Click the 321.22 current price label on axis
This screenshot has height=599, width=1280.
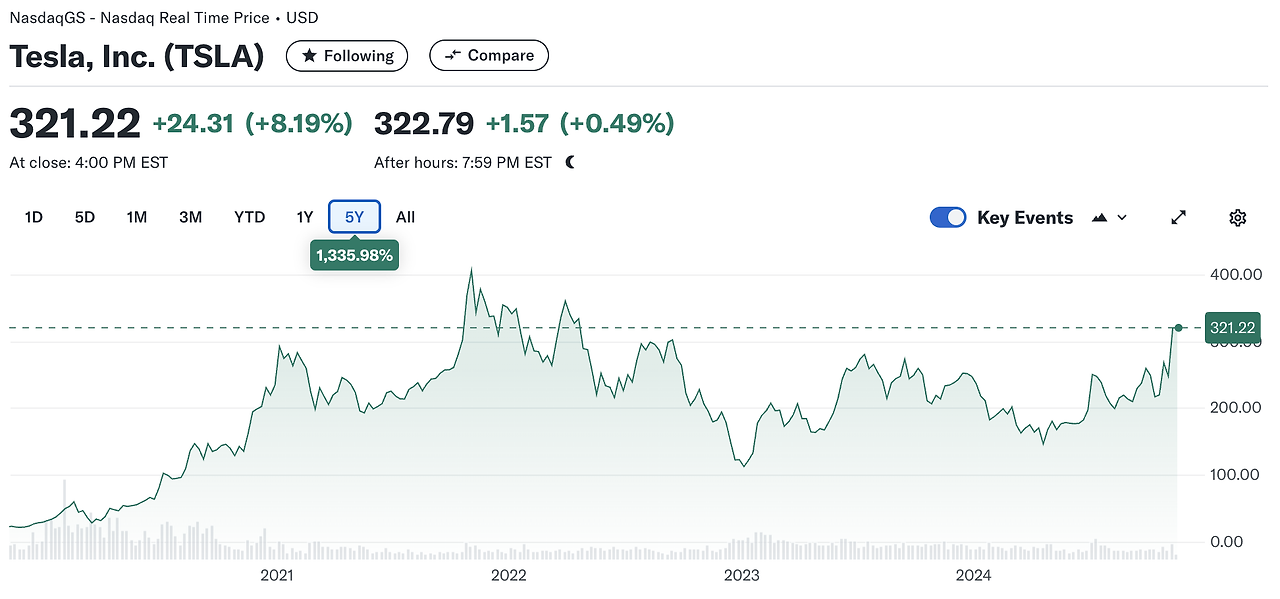(x=1232, y=328)
